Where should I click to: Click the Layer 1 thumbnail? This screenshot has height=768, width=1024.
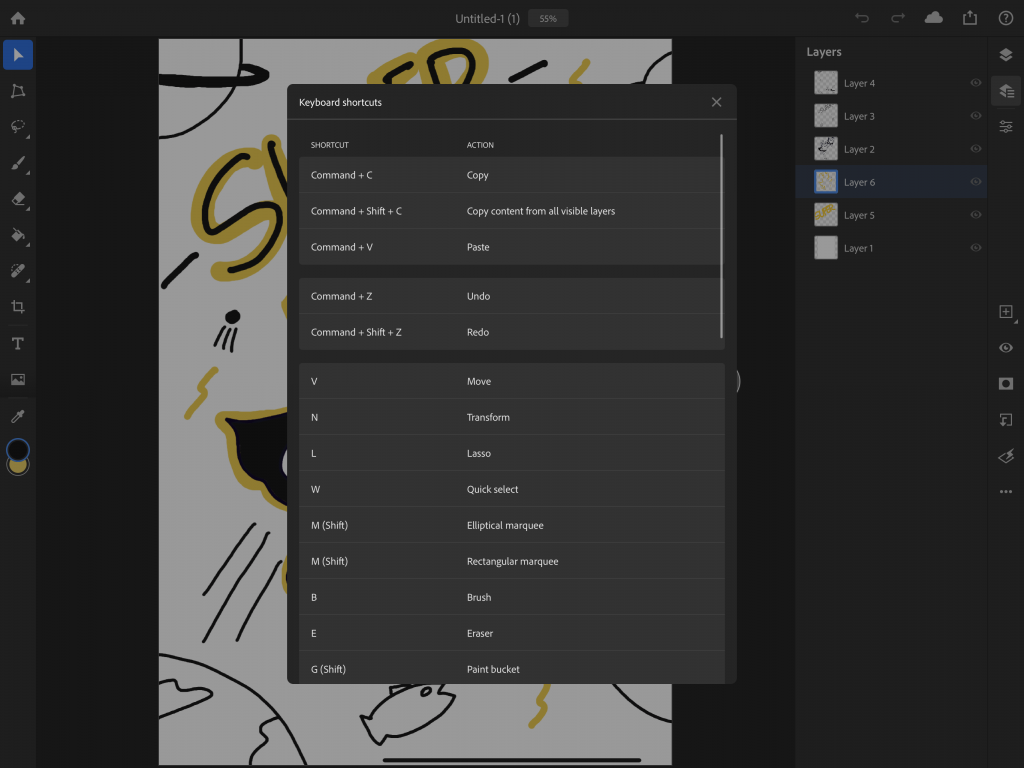[x=825, y=248]
